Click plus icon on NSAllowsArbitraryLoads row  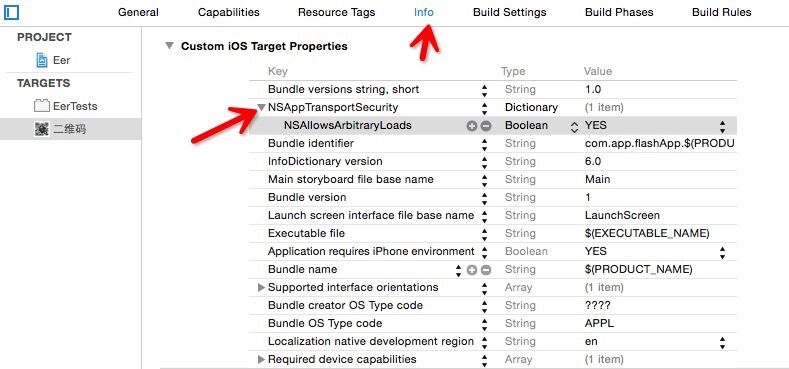coord(471,126)
